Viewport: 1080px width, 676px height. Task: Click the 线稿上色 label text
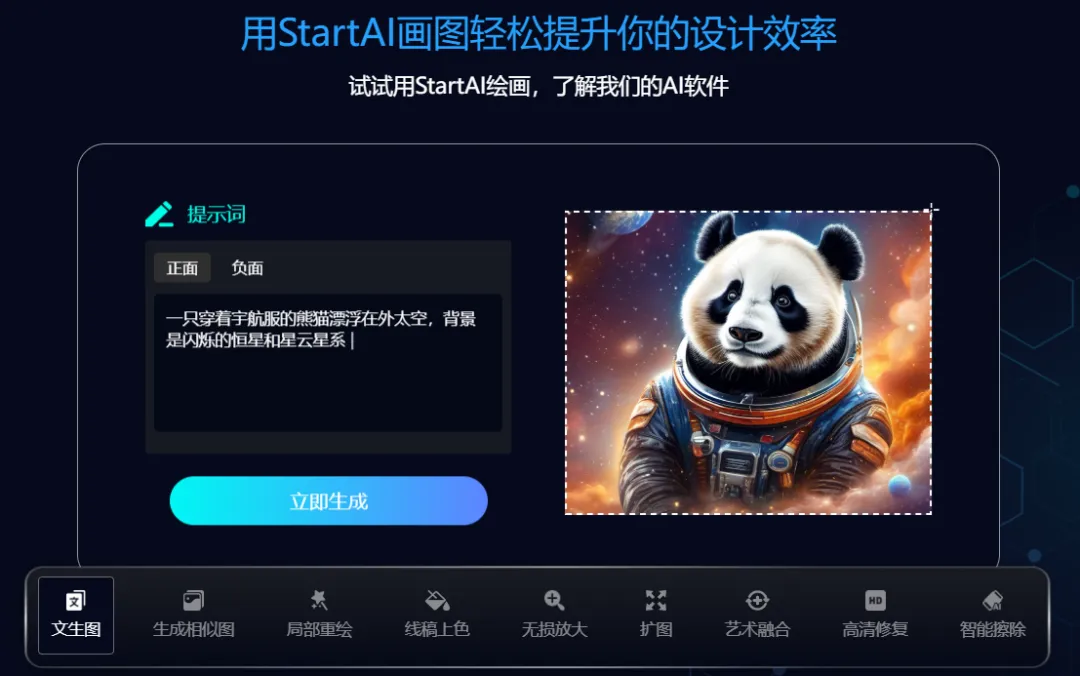tap(437, 629)
